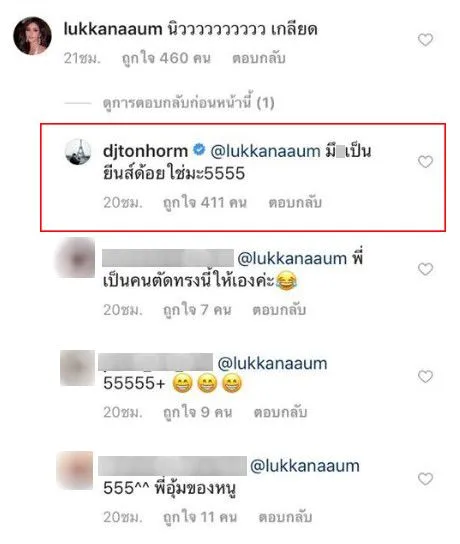Reply to the comment with 7 likes
The image size is (460, 544).
pos(279,309)
